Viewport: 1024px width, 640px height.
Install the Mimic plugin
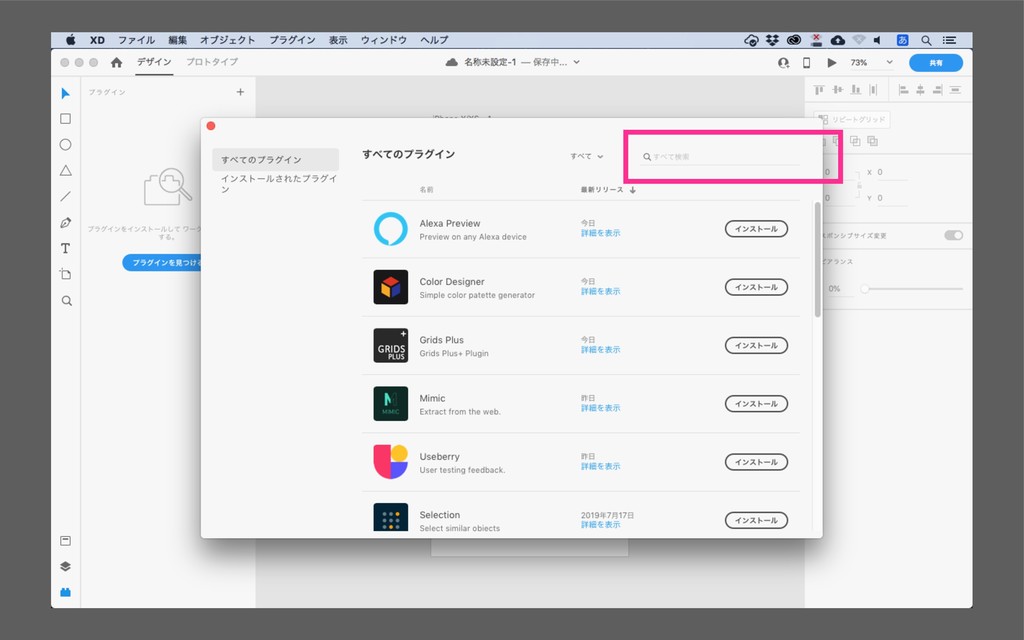[x=756, y=404]
